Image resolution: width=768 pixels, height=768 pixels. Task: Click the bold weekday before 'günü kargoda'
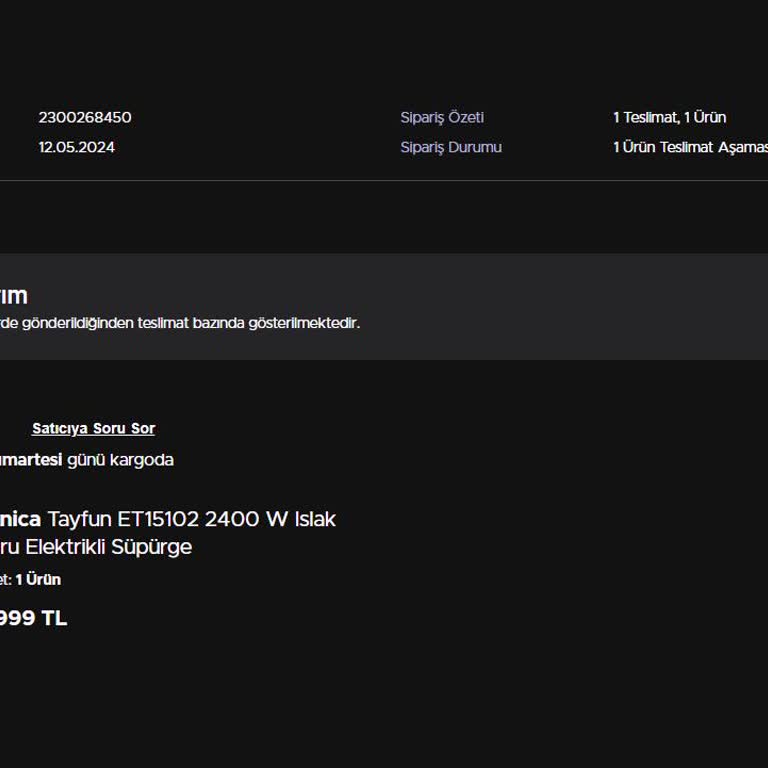click(31, 460)
